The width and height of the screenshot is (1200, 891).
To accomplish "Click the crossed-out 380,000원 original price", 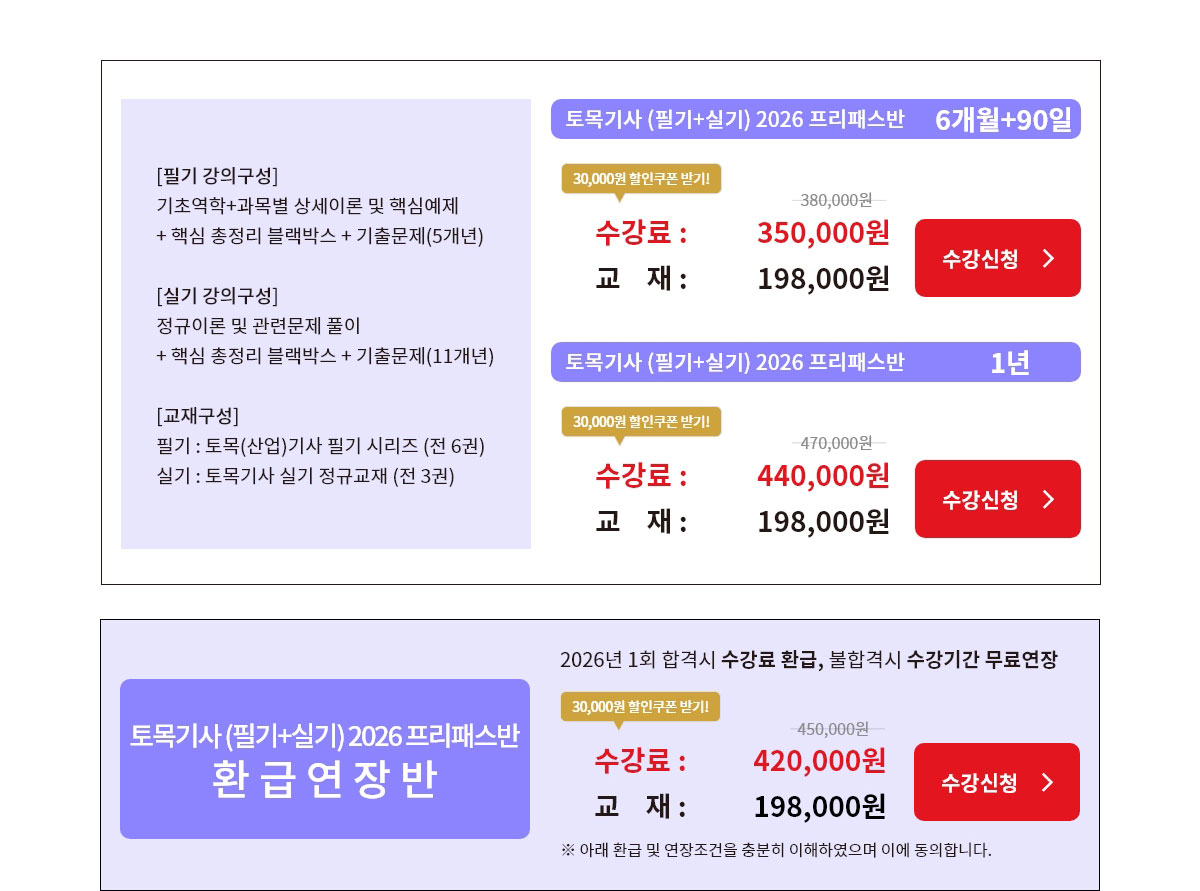I will [x=837, y=200].
